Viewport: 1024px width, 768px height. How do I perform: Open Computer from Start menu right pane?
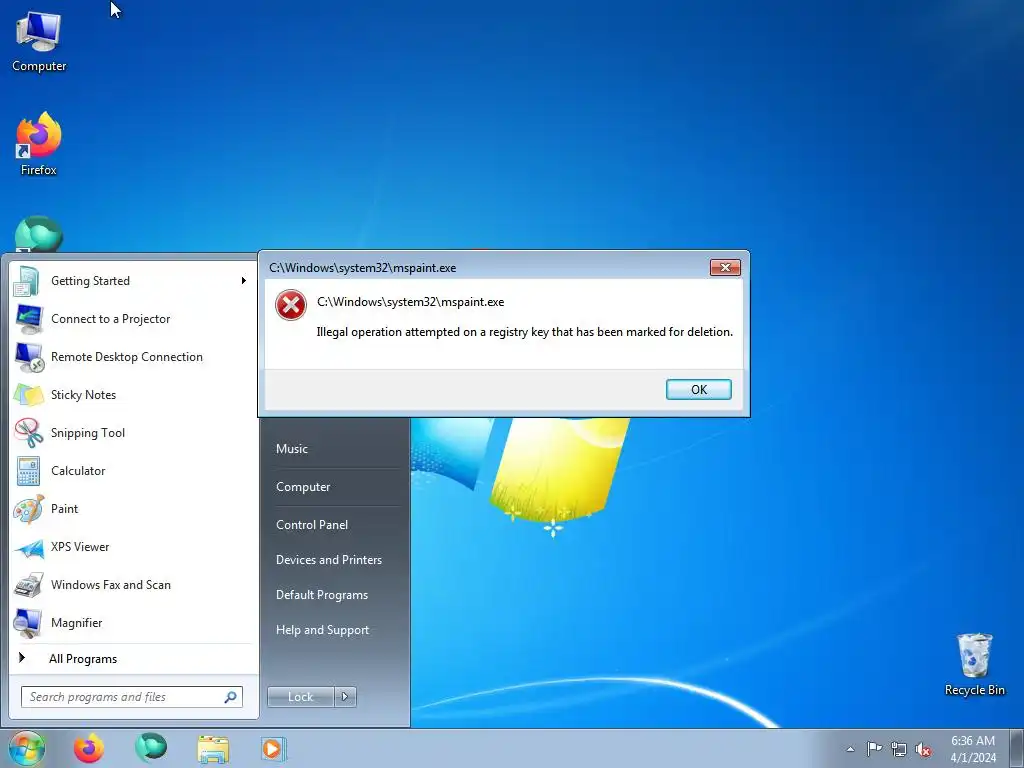point(303,487)
